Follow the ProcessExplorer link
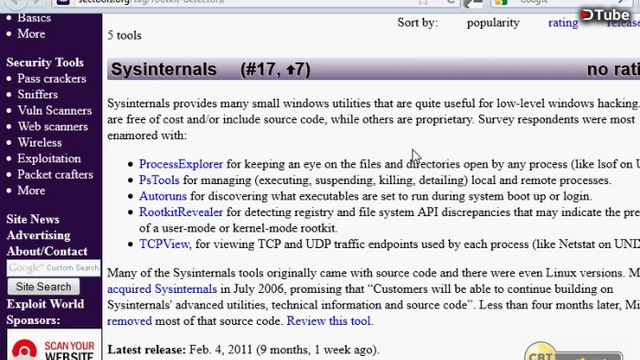Image resolution: width=640 pixels, height=360 pixels. coord(181,164)
